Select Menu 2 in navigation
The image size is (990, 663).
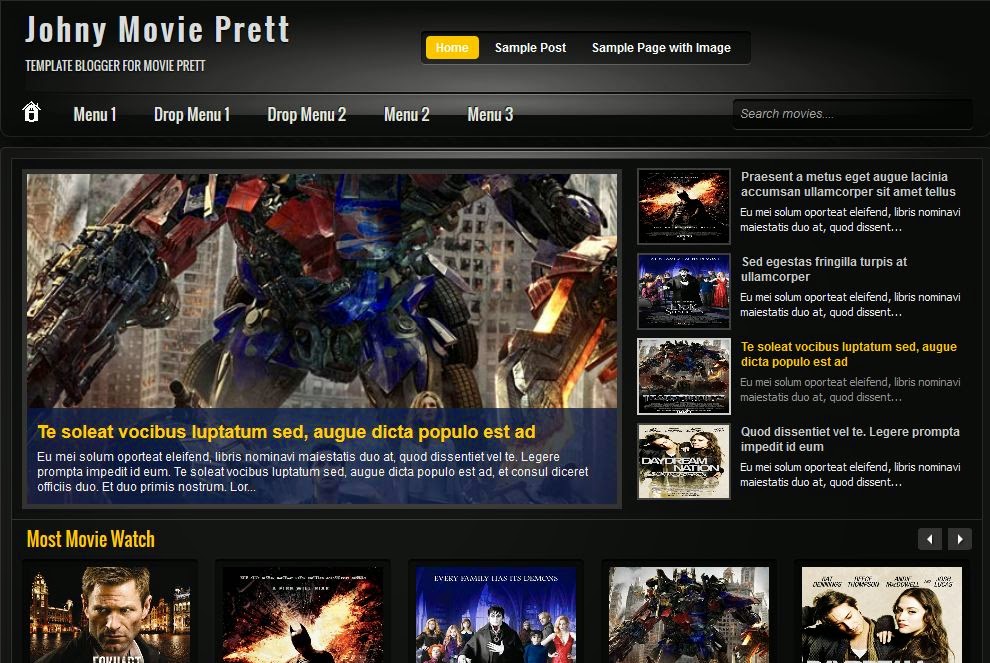pos(407,115)
